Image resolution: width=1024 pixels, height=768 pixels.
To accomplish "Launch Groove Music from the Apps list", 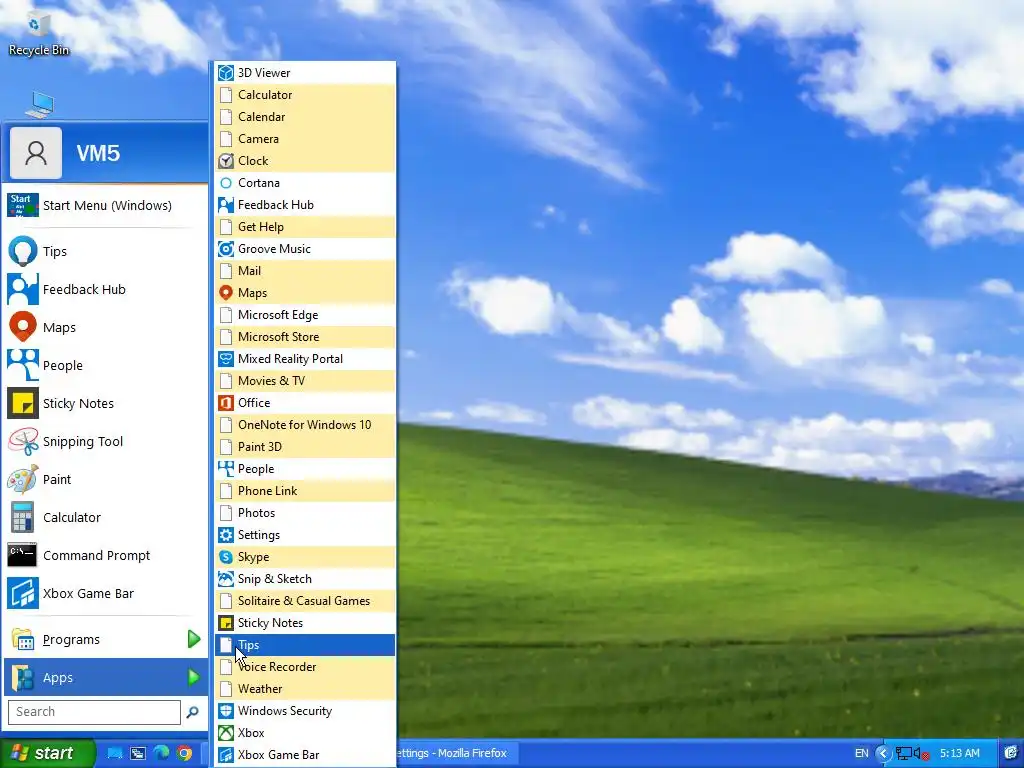I will pos(305,249).
